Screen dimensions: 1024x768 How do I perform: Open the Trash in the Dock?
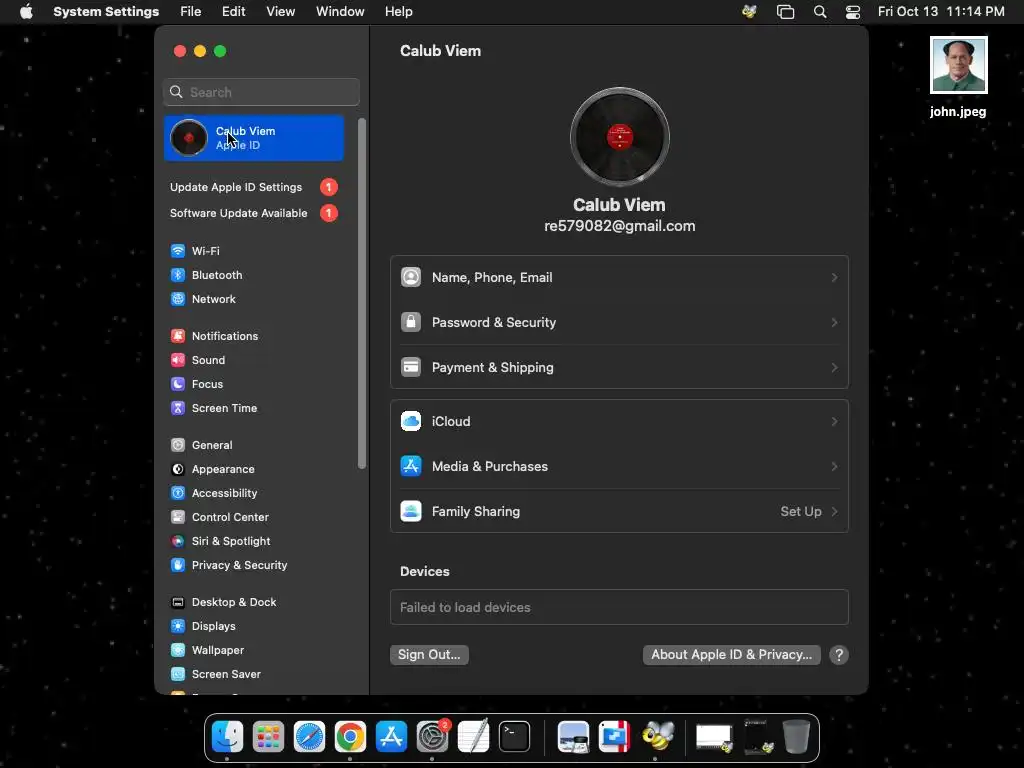coord(796,737)
